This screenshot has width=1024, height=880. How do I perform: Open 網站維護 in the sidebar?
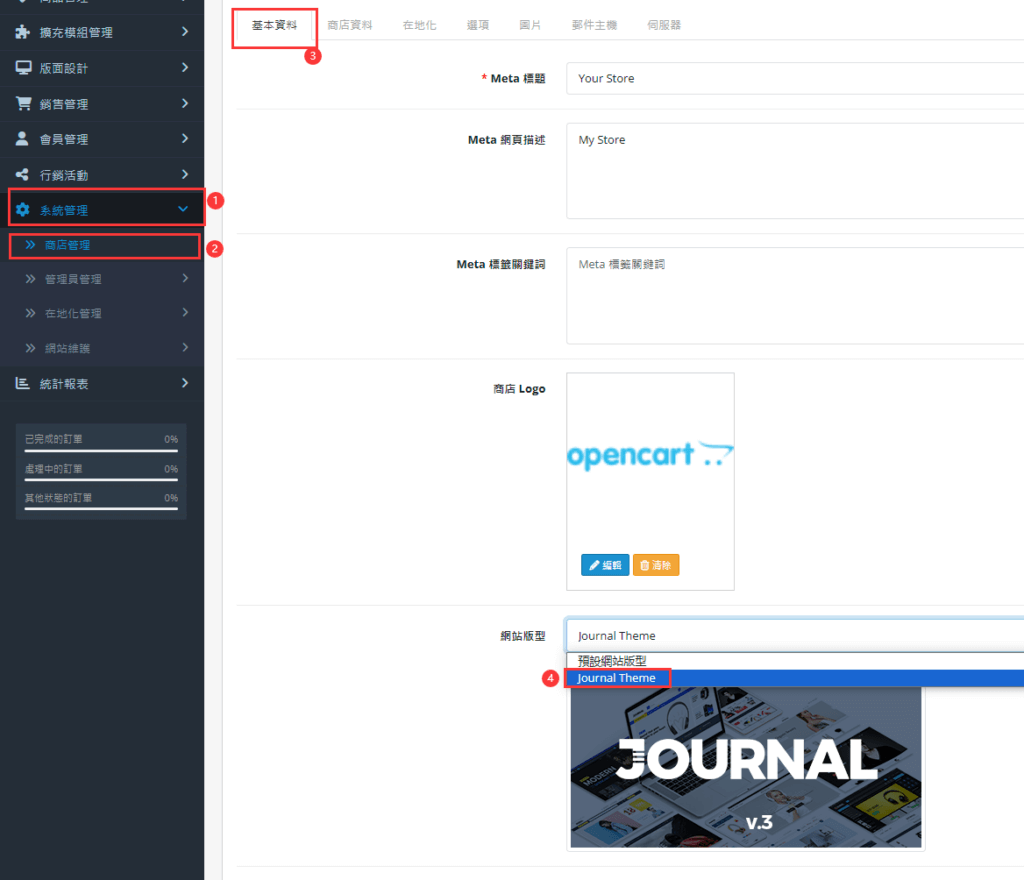click(67, 349)
